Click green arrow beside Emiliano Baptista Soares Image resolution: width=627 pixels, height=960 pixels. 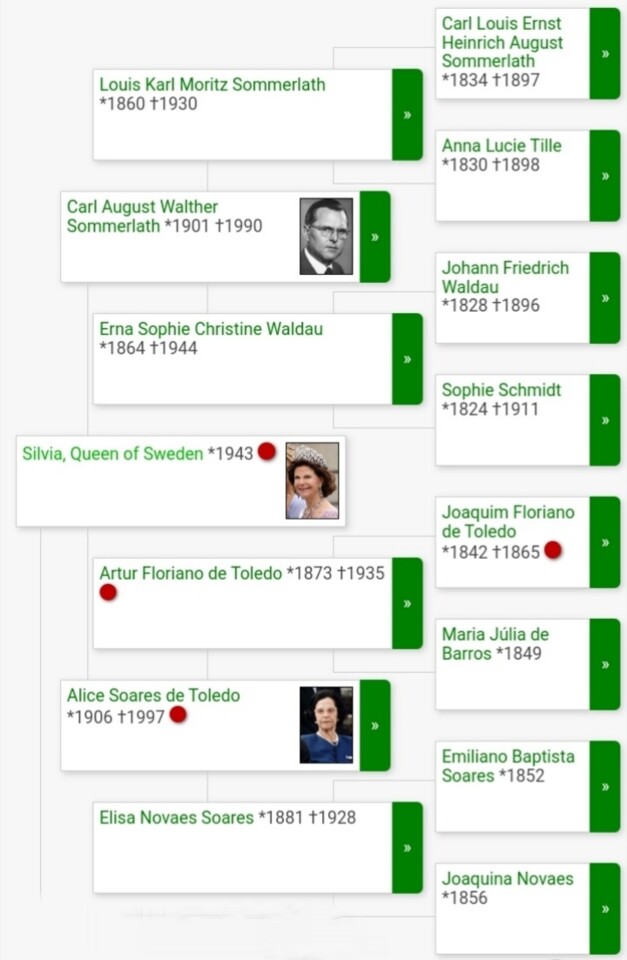click(x=605, y=787)
